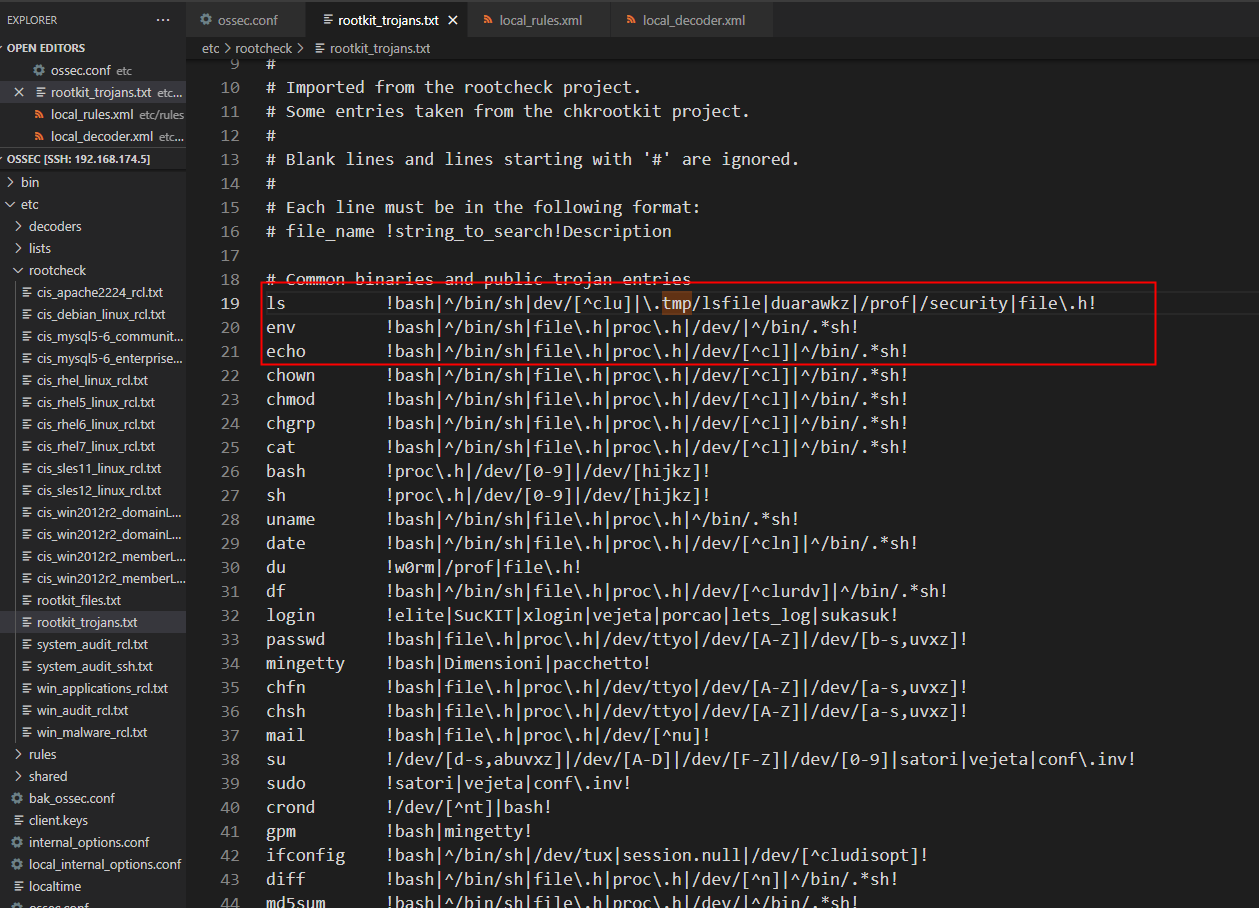Image resolution: width=1259 pixels, height=908 pixels.
Task: Close rootkit_trojans.txt in Open Editors list
Action: point(19,92)
